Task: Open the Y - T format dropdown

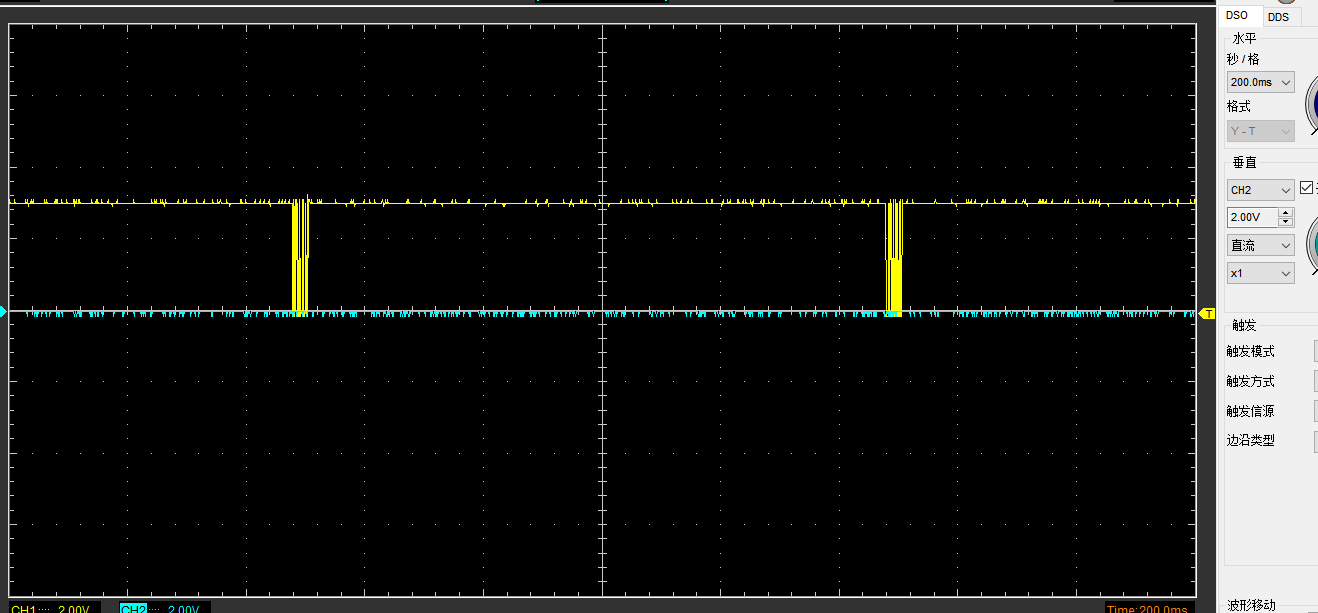Action: [1260, 131]
